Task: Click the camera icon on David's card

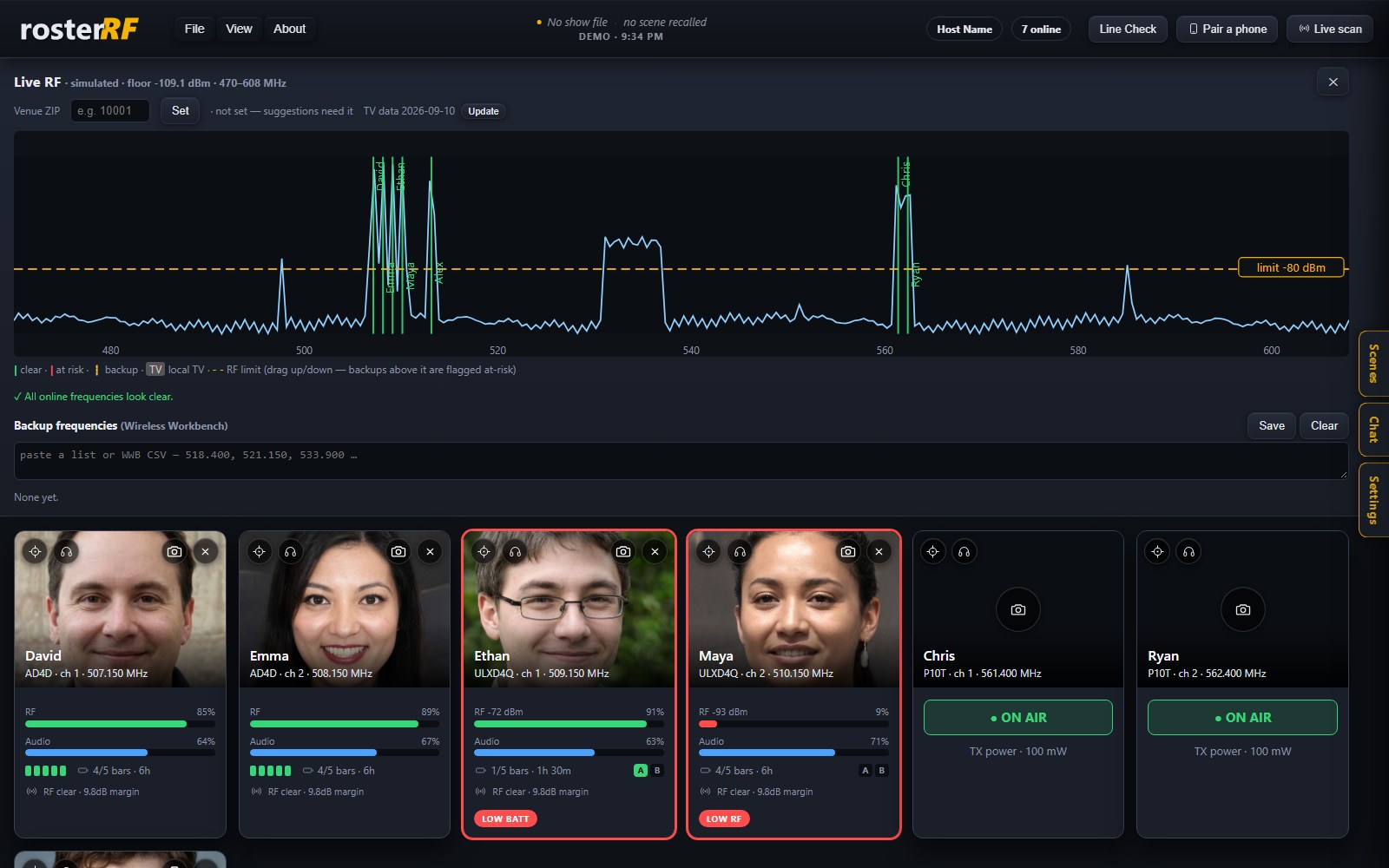Action: click(x=174, y=551)
